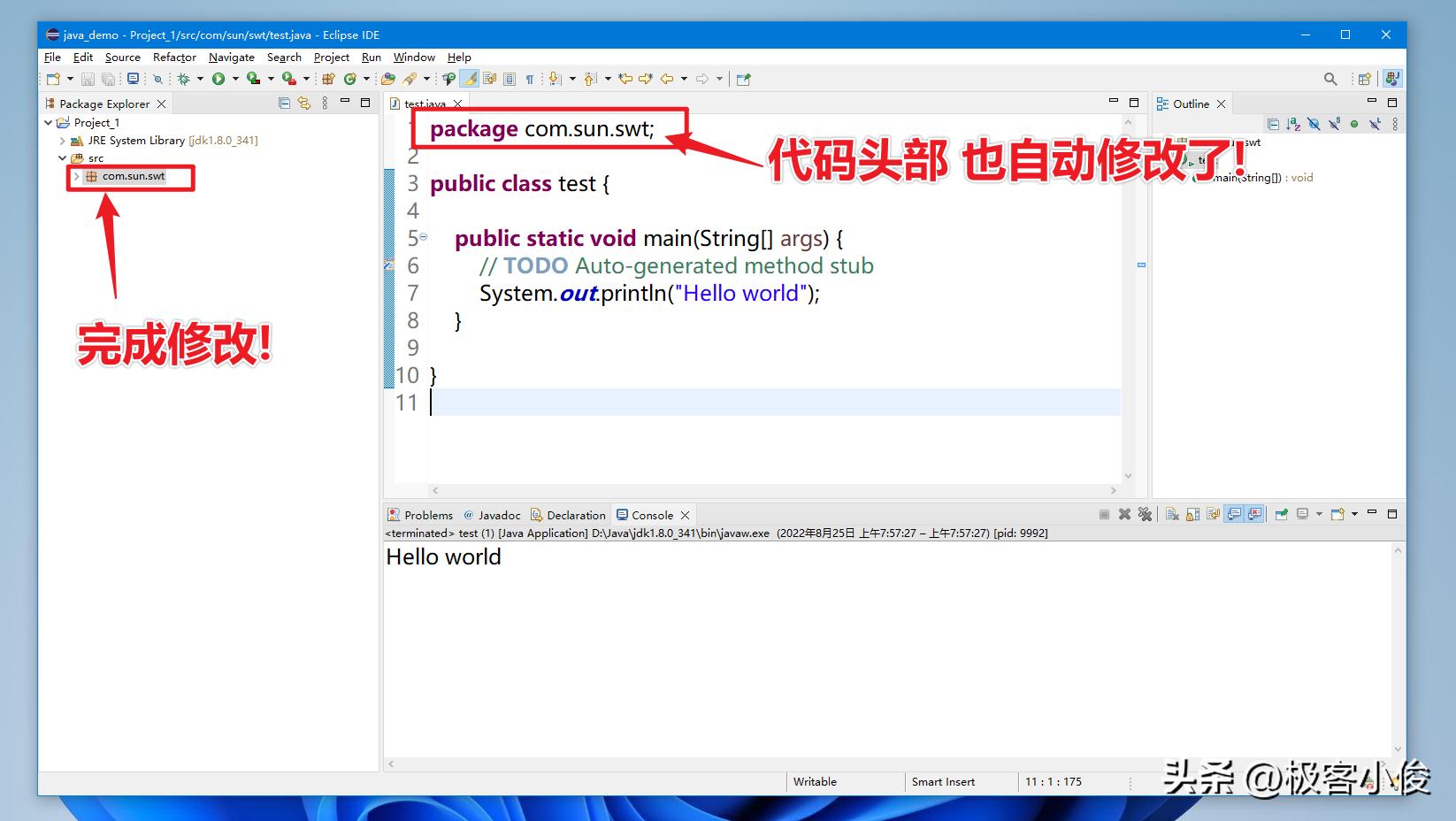Click Smart Insert in the status bar
Image resolution: width=1456 pixels, height=821 pixels.
click(943, 782)
